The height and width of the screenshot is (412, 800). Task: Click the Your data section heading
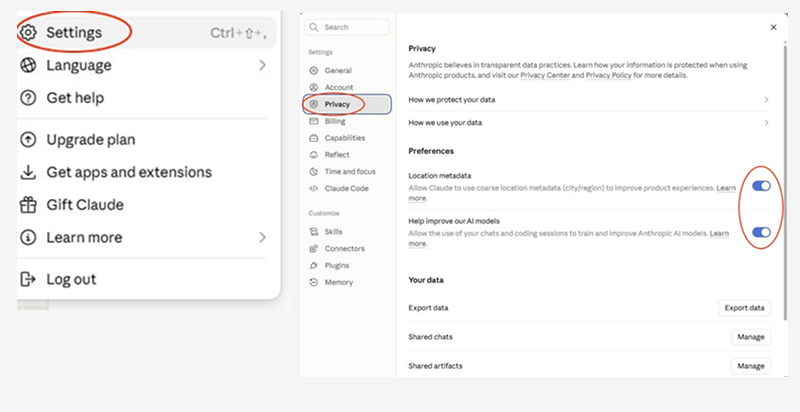(426, 280)
